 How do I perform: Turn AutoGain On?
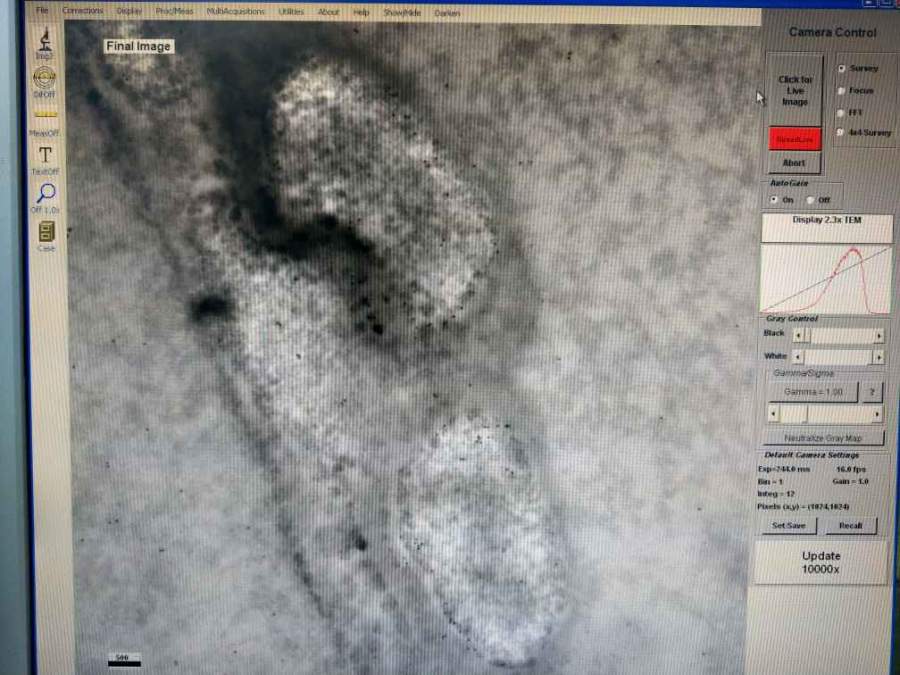pyautogui.click(x=774, y=200)
